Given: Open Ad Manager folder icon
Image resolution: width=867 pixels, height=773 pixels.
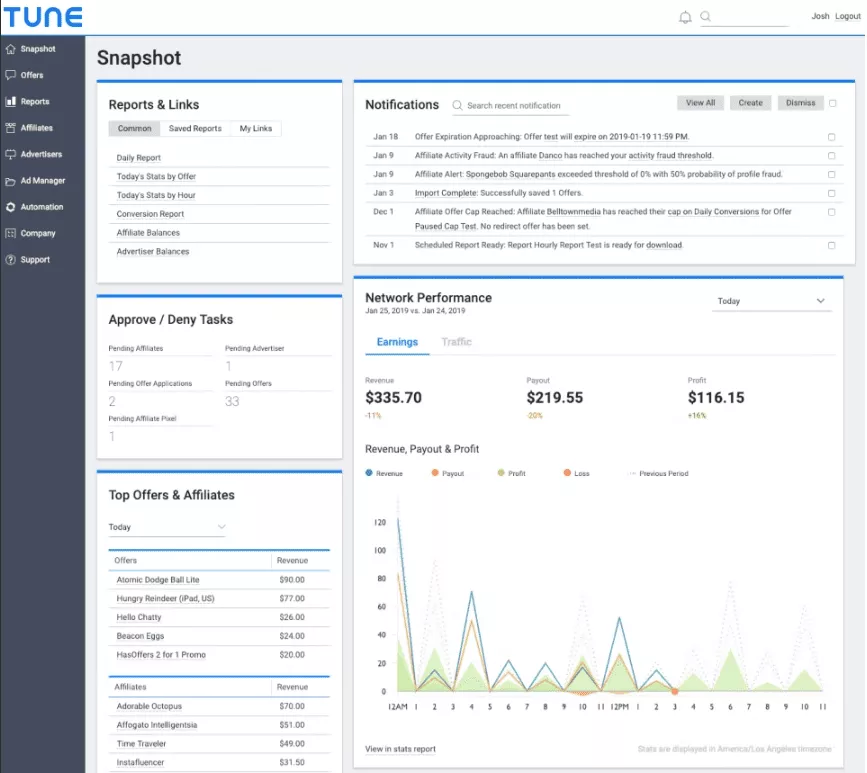Looking at the screenshot, I should [x=11, y=181].
